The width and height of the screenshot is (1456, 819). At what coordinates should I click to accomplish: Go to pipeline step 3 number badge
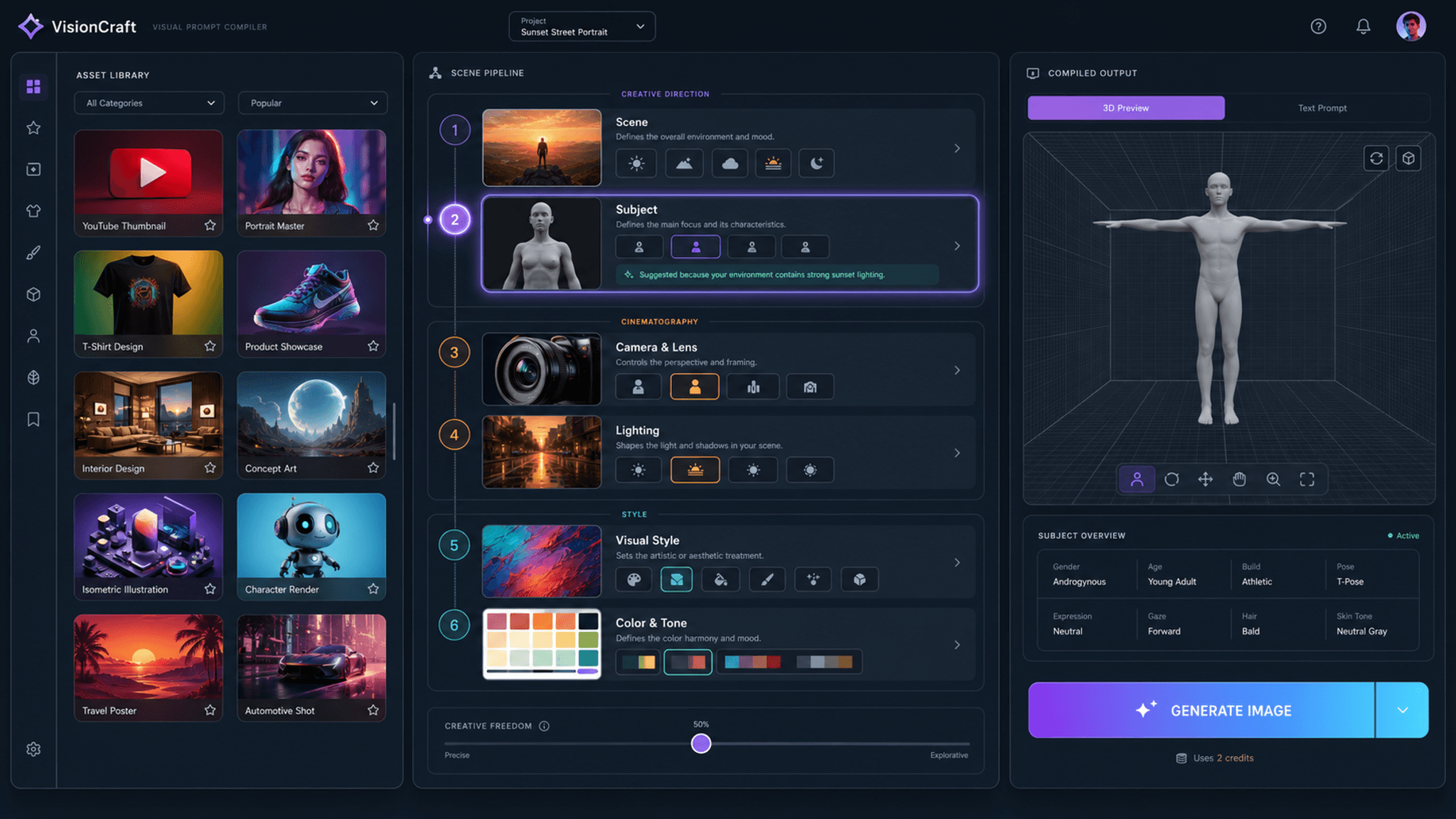point(454,353)
